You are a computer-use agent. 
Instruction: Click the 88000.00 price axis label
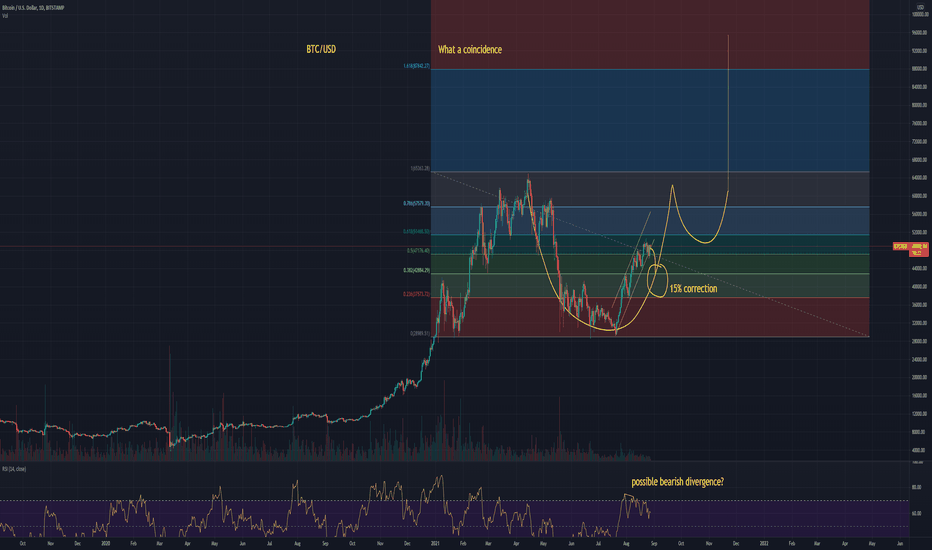tap(919, 69)
